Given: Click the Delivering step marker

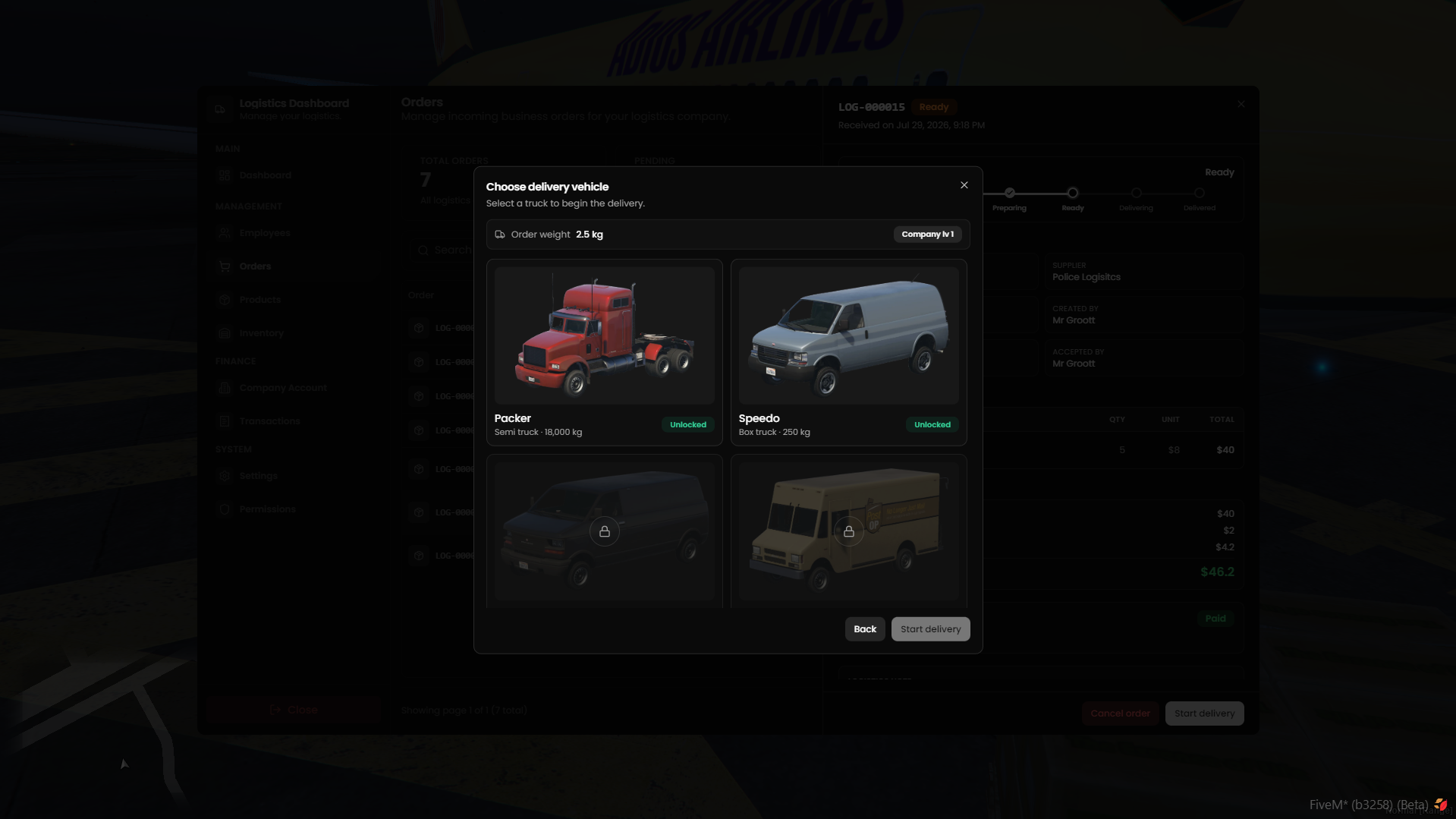Looking at the screenshot, I should pos(1136,193).
